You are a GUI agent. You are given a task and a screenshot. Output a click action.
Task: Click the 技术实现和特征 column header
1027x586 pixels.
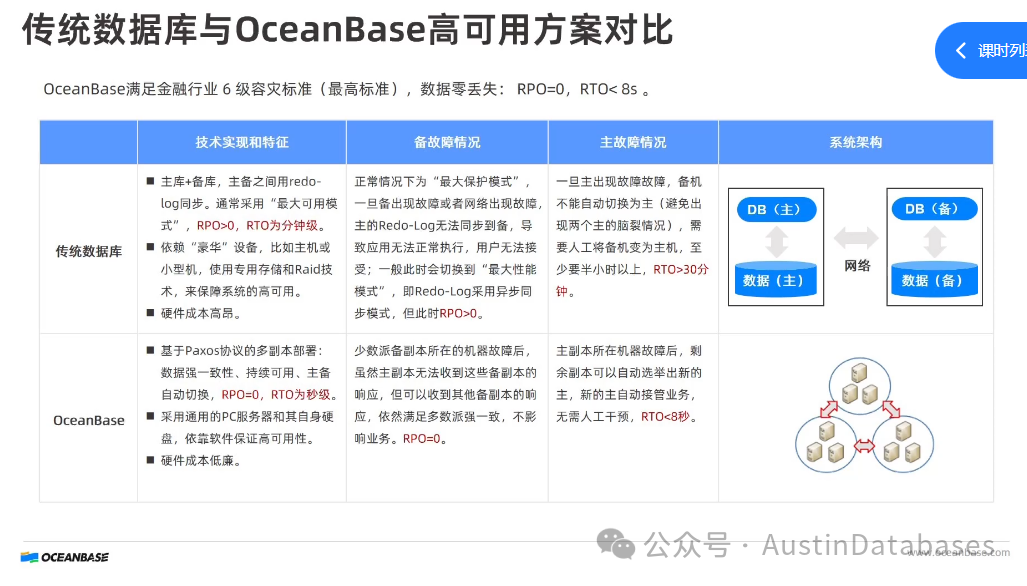pos(242,142)
